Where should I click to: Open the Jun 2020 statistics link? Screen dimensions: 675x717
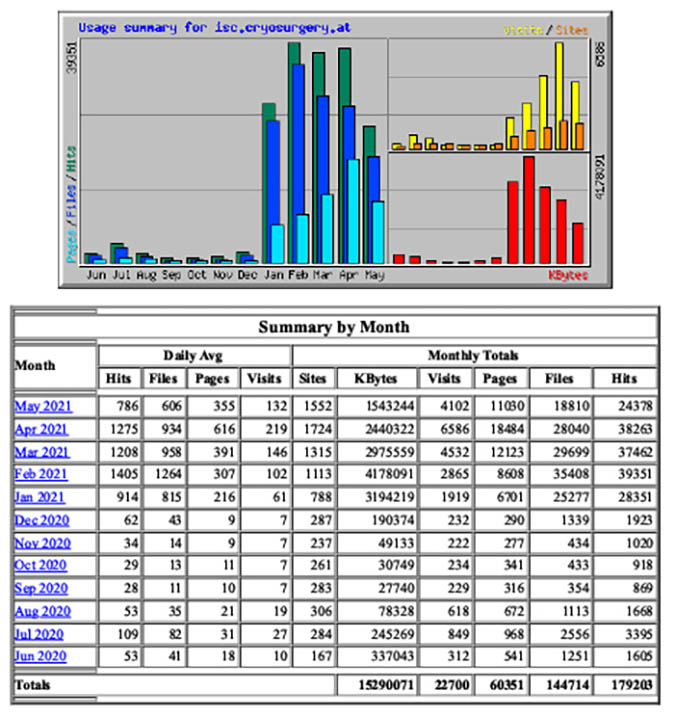coord(41,656)
